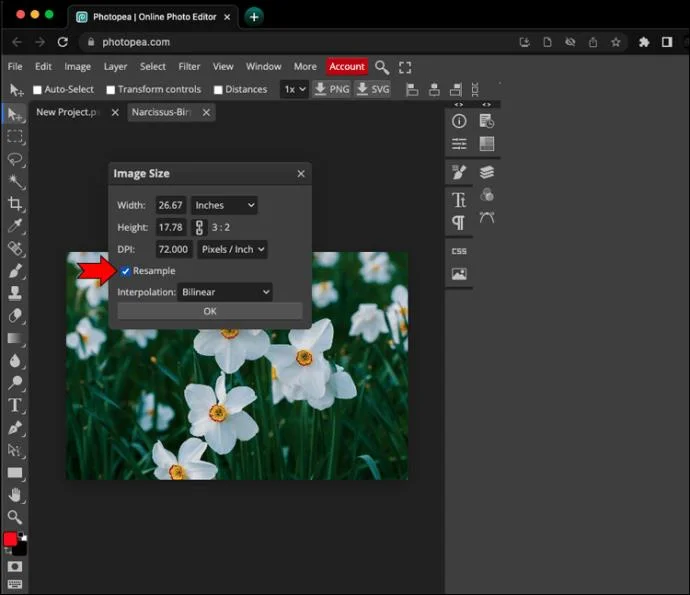Select the Spot Healing Brush tool

click(15, 248)
